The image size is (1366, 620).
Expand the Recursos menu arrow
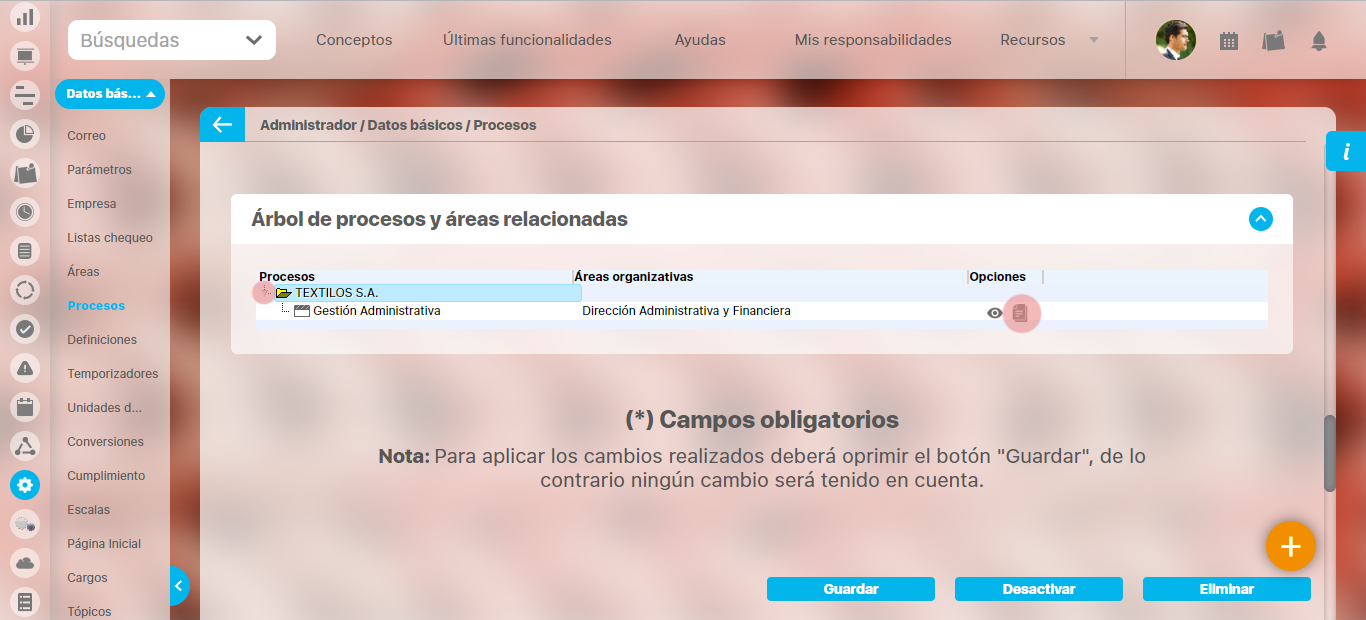1094,40
